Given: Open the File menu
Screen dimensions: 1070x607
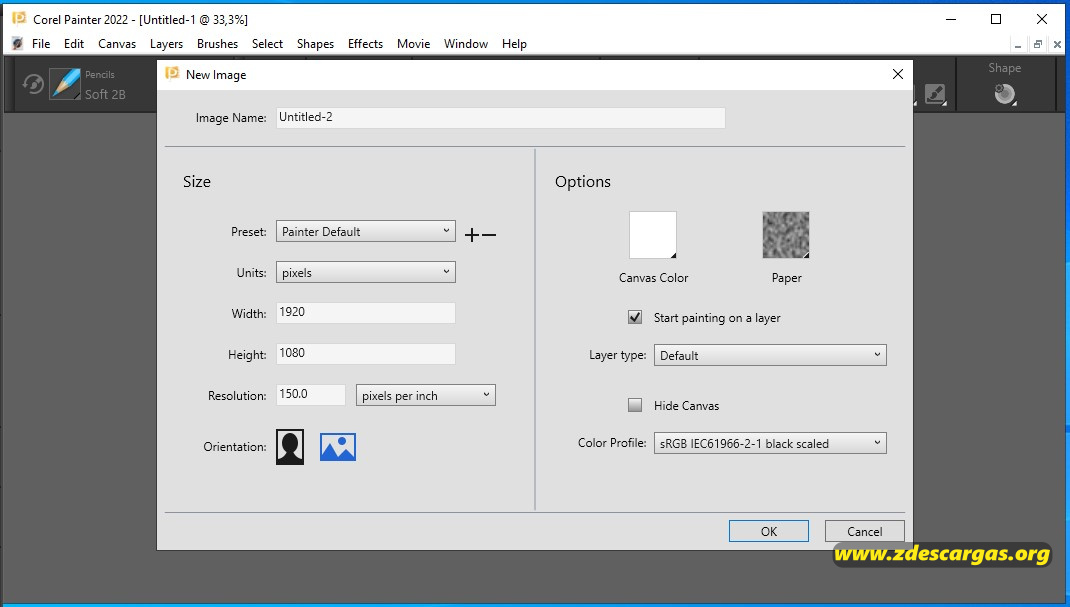Looking at the screenshot, I should click(x=41, y=44).
